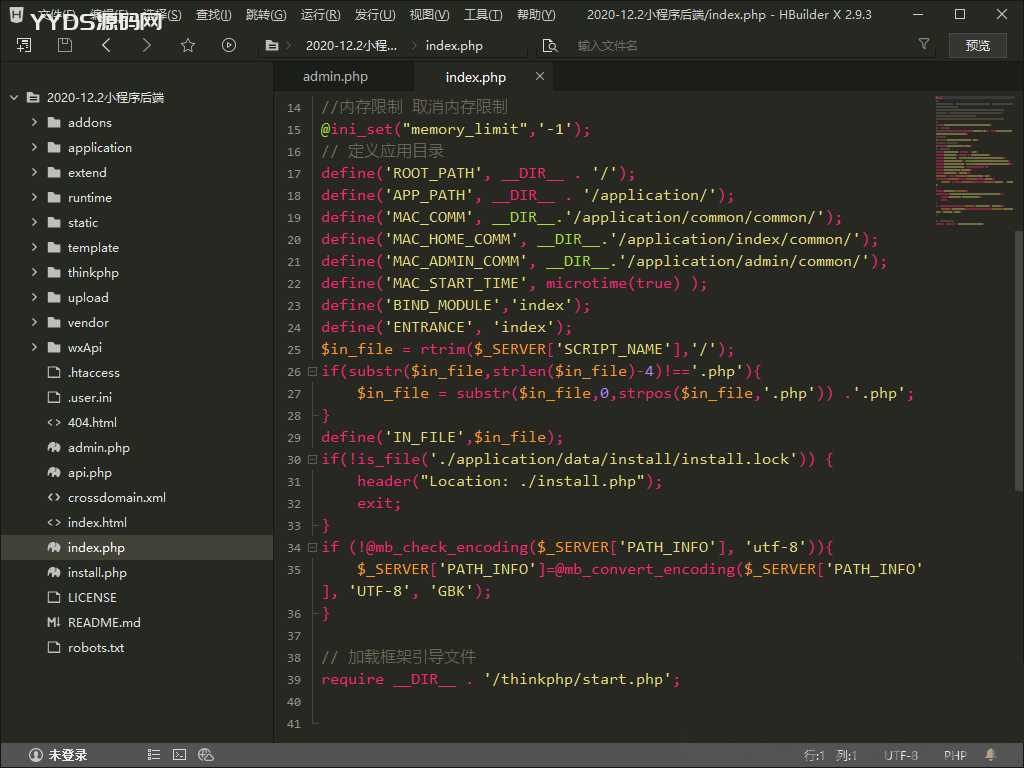Navigate back with the left arrow icon

(x=106, y=45)
